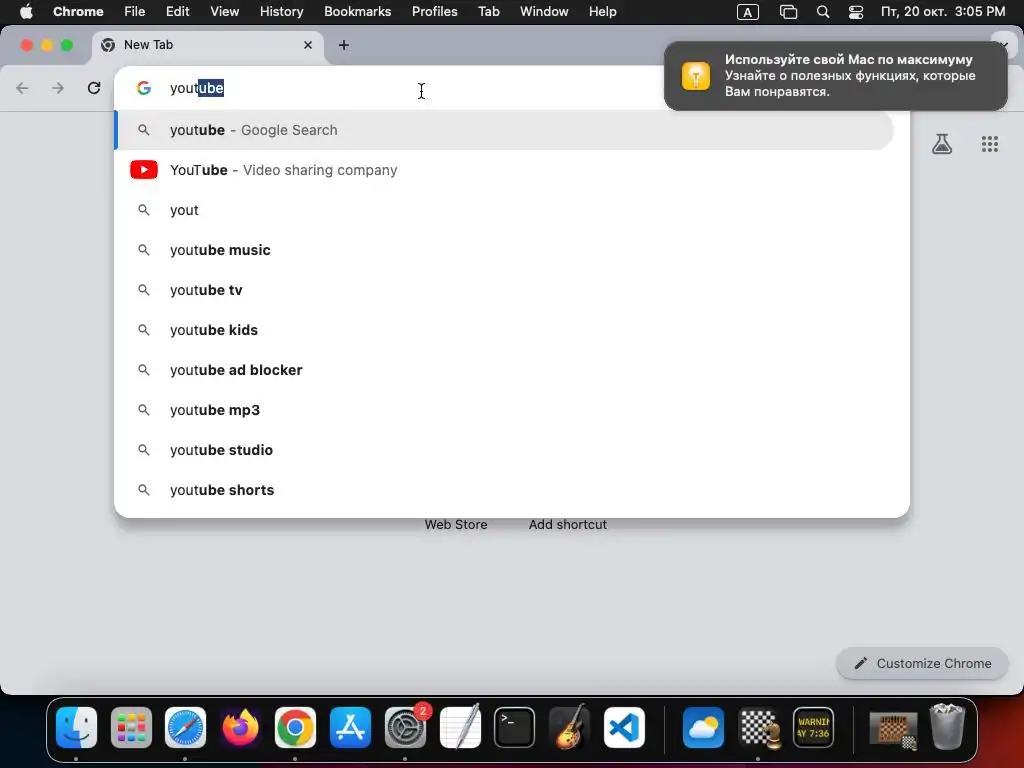Open Weather app from the Dock
Screen dimensions: 1024x768
click(x=703, y=727)
